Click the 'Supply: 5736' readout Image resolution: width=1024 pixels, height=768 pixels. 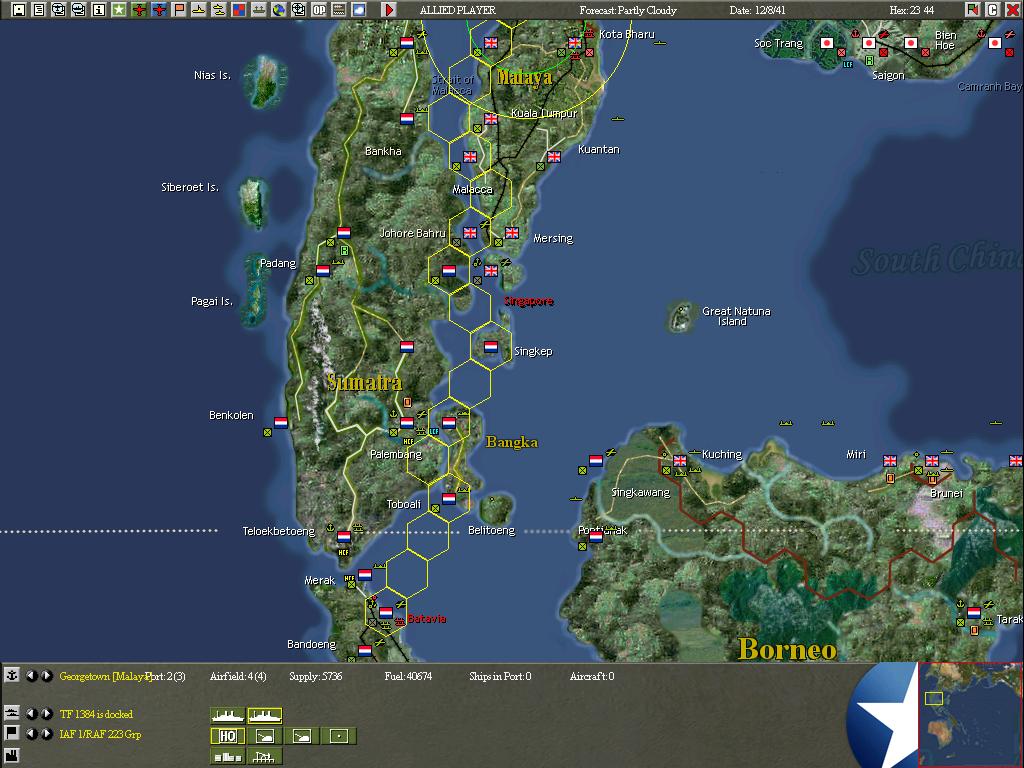(315, 676)
